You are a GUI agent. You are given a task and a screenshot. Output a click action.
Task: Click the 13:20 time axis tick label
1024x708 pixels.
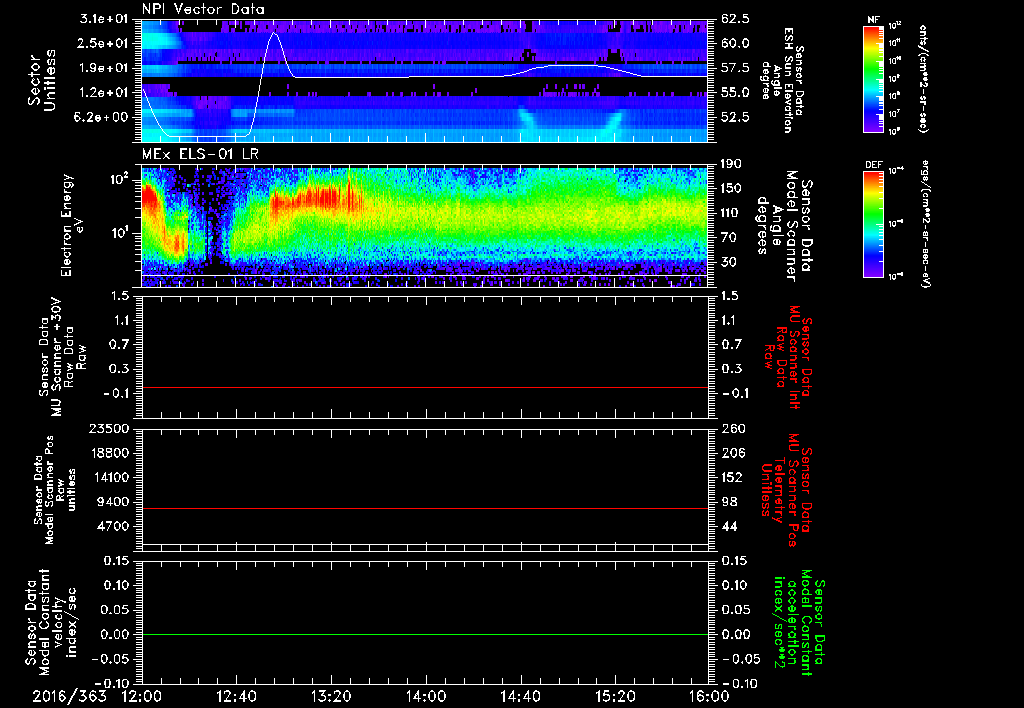click(x=331, y=696)
